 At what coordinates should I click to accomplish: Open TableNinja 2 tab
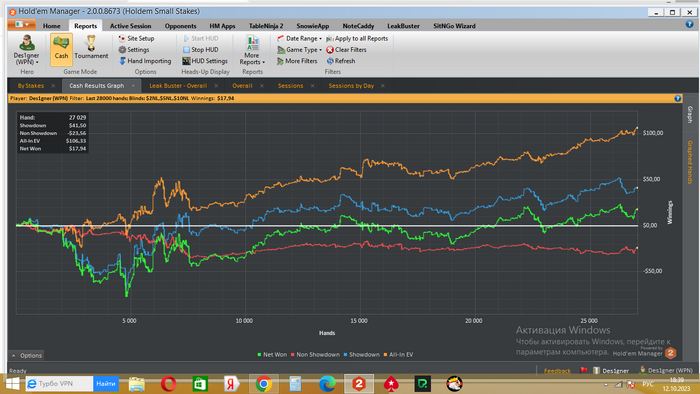pos(266,26)
